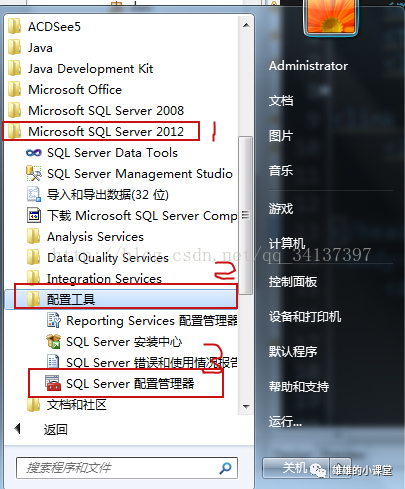The image size is (405, 489).
Task: Open 帮助和支持 in the right pane
Action: pyautogui.click(x=299, y=387)
